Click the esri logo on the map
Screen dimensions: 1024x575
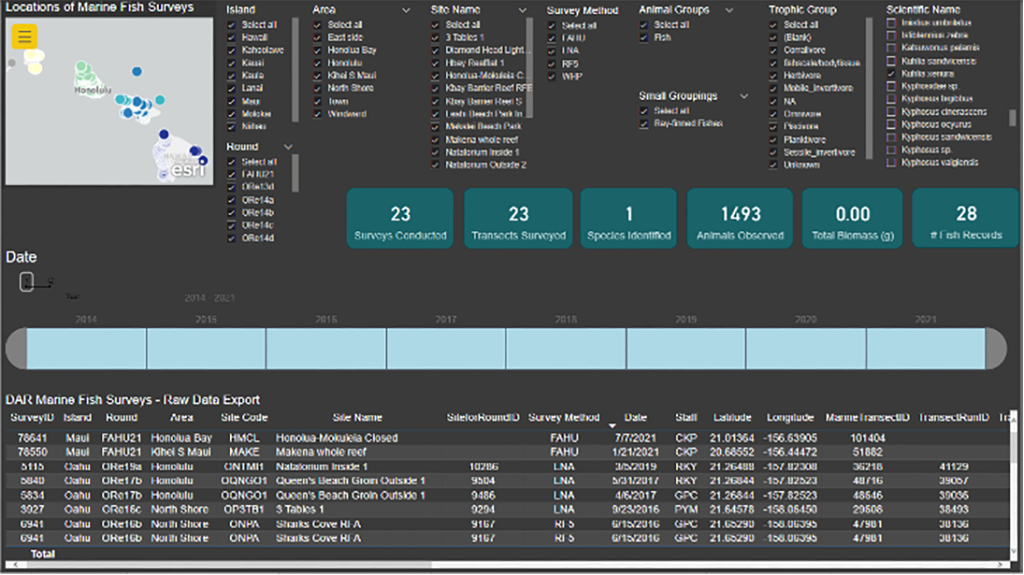pyautogui.click(x=188, y=170)
